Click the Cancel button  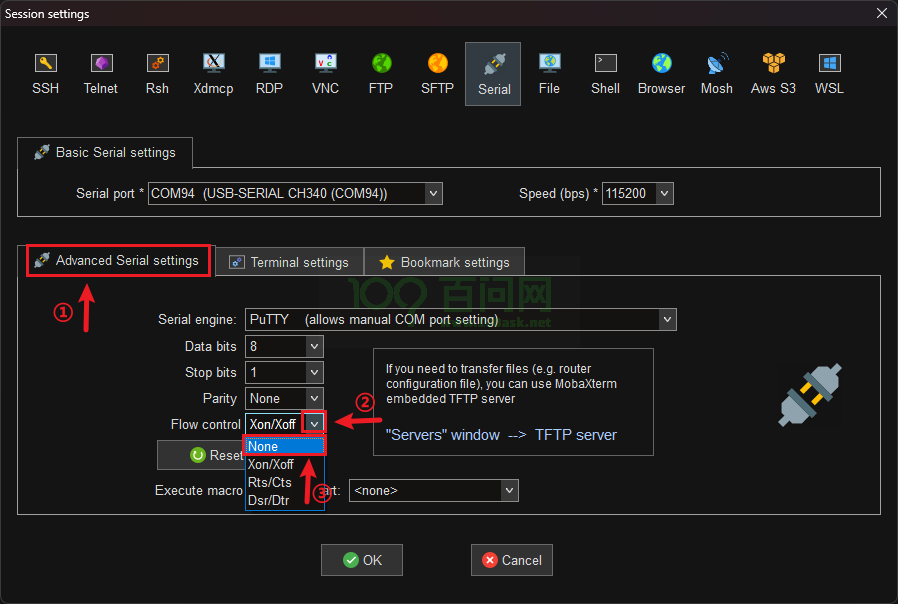click(x=512, y=560)
